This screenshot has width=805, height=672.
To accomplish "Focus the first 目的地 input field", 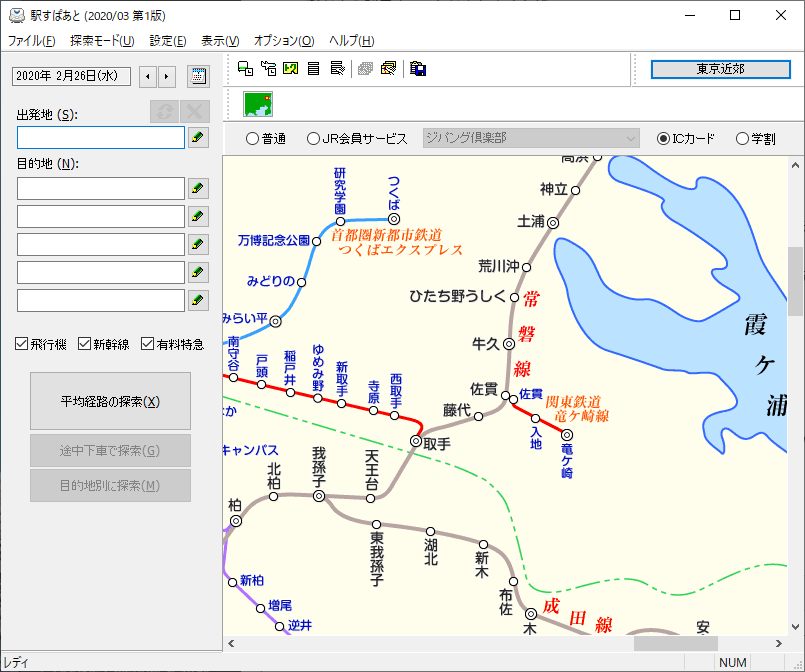I will (101, 188).
